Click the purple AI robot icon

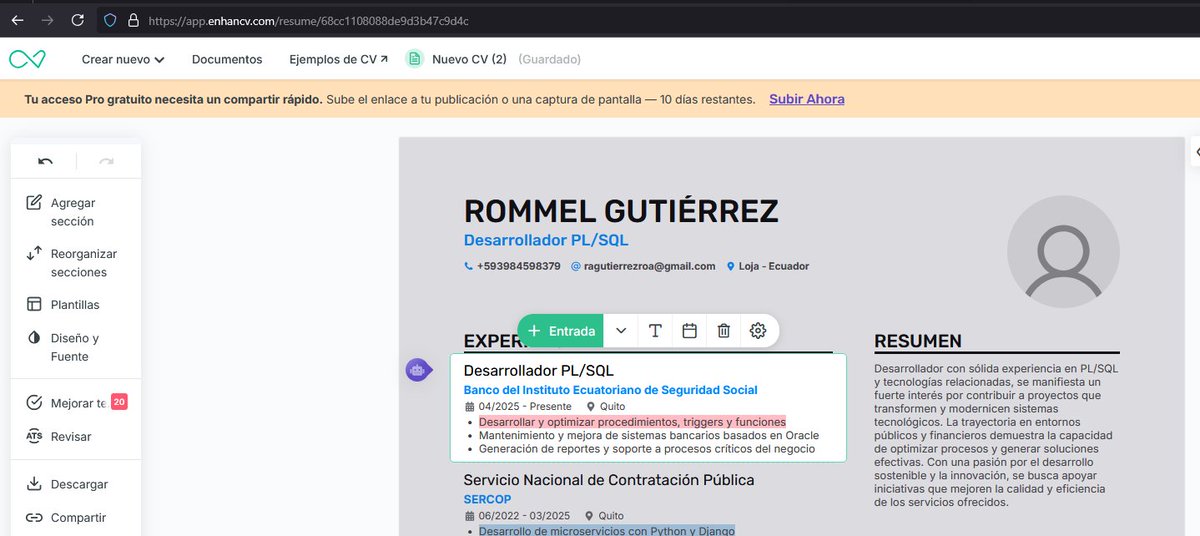tap(418, 370)
